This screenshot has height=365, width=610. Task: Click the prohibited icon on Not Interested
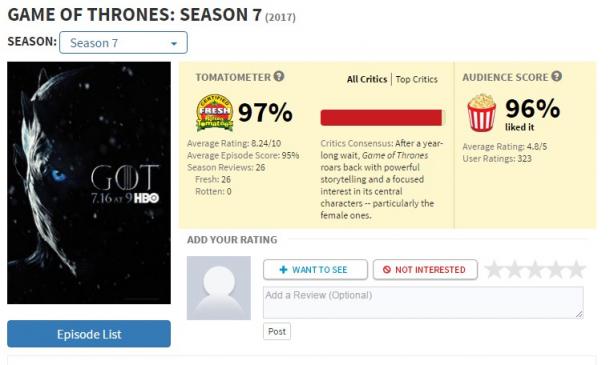tap(386, 269)
